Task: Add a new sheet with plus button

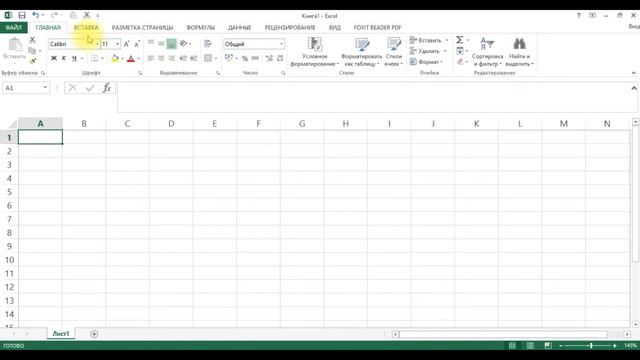Action: click(x=94, y=334)
